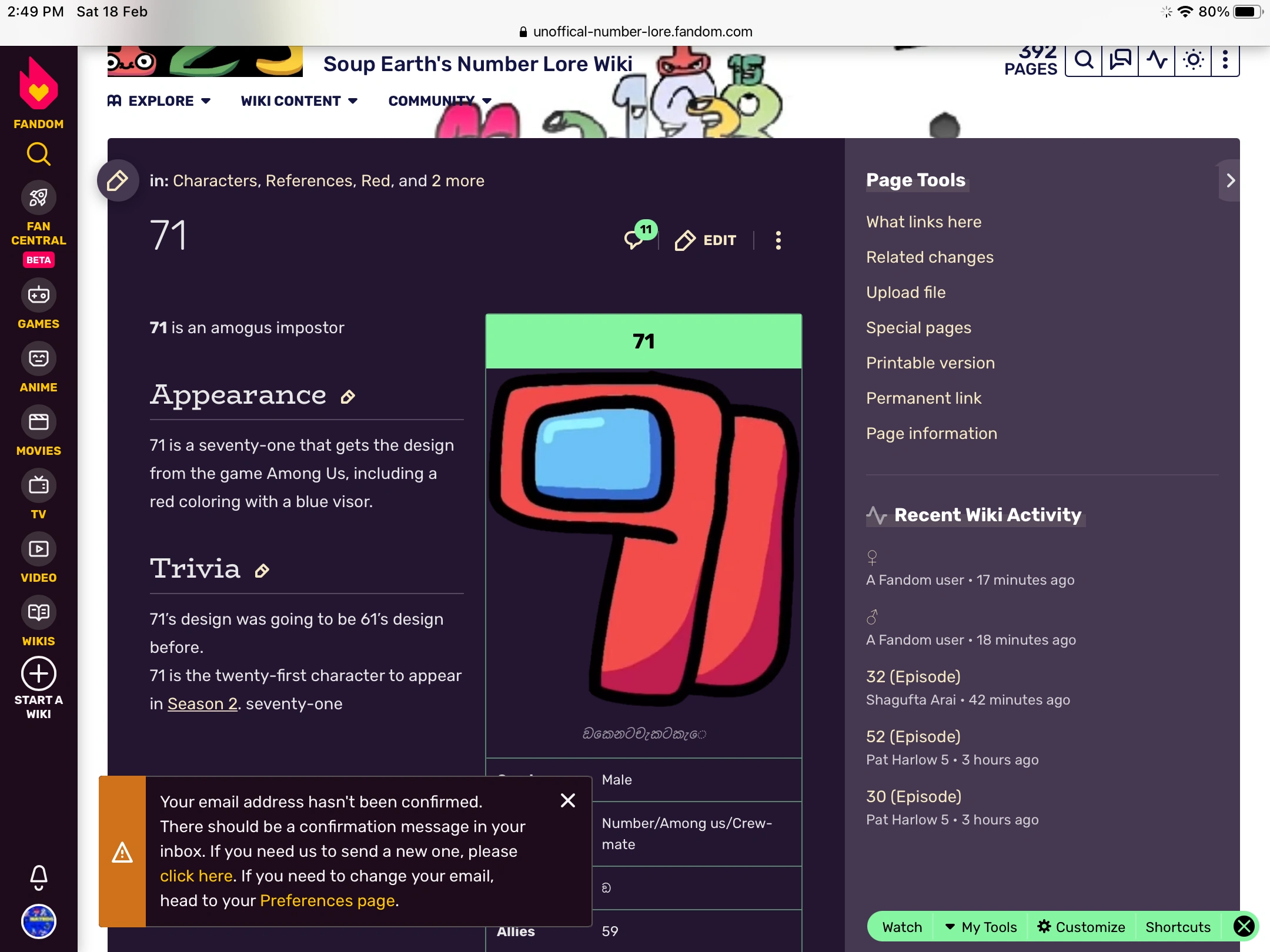Open the Discuss speech-bubbles icon
This screenshot has width=1270, height=952.
[1120, 60]
